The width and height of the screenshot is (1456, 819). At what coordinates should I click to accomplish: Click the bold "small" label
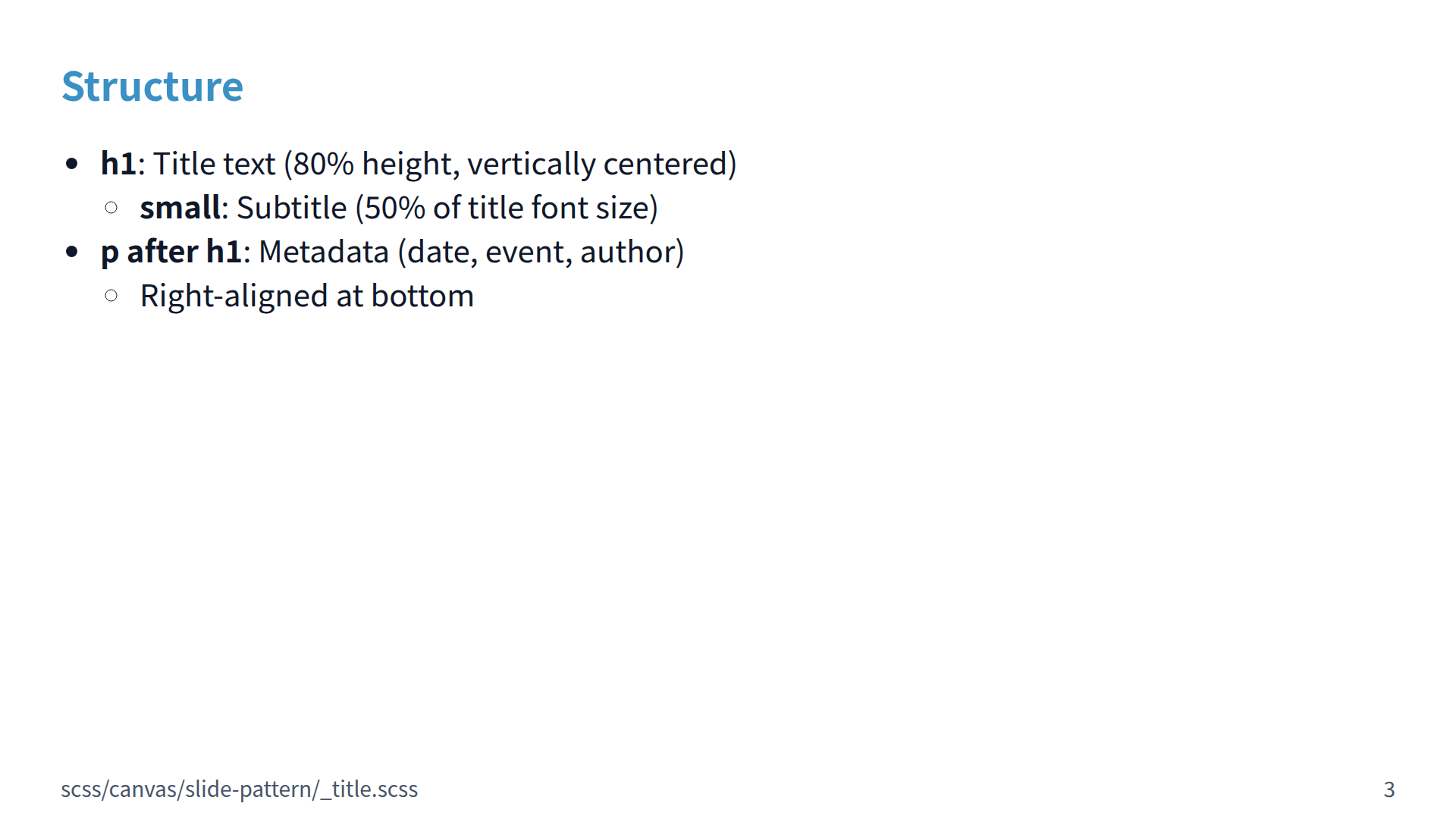(180, 208)
